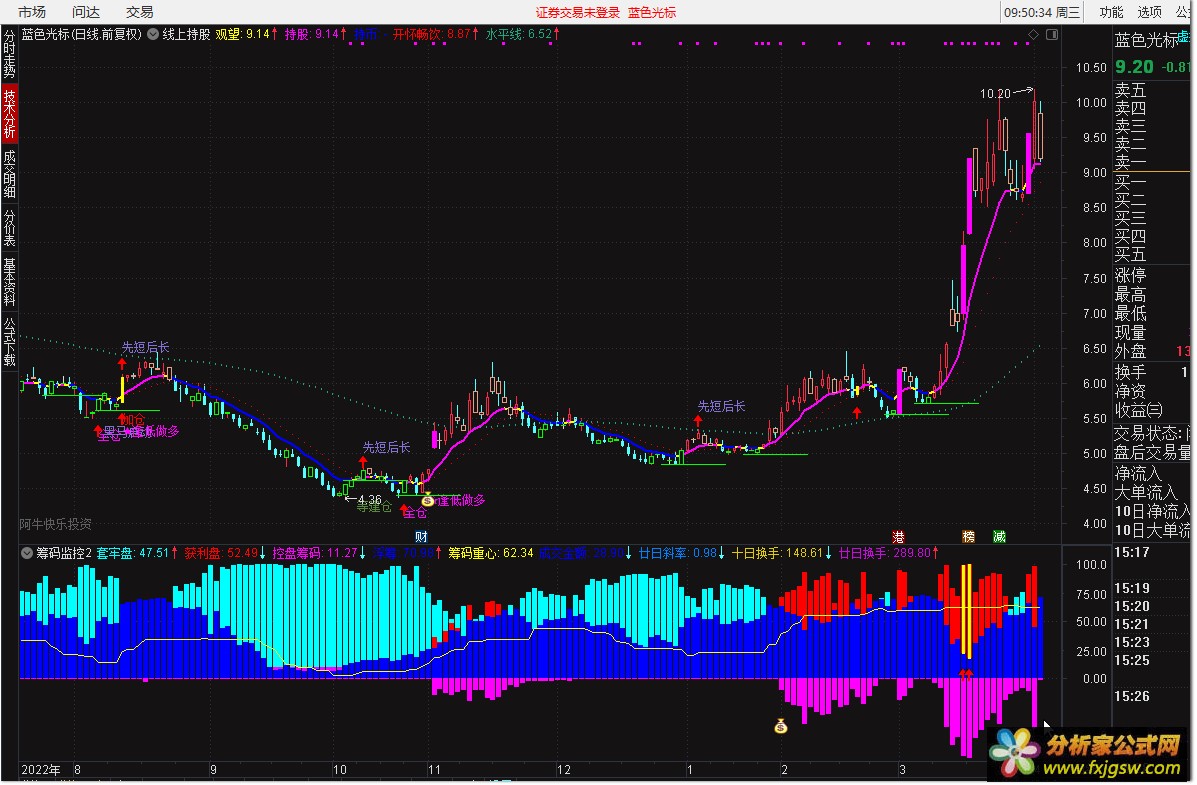
Task: Switch to 分时走势 side tab
Action: coord(9,53)
